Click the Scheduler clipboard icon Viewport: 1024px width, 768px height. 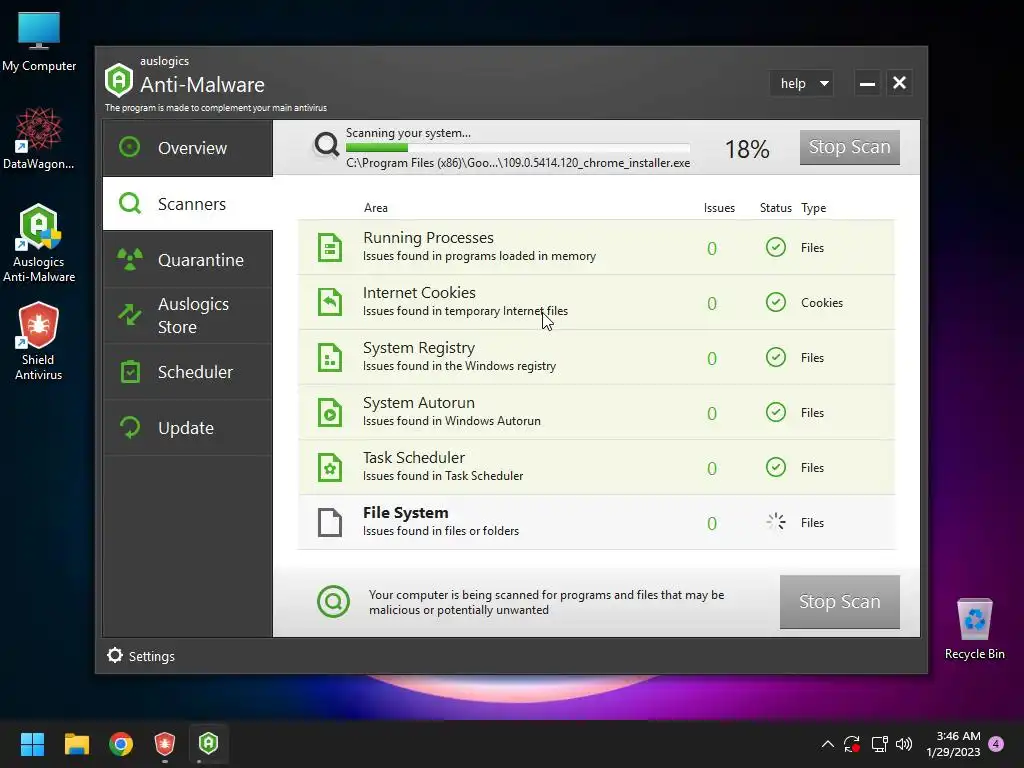click(131, 371)
